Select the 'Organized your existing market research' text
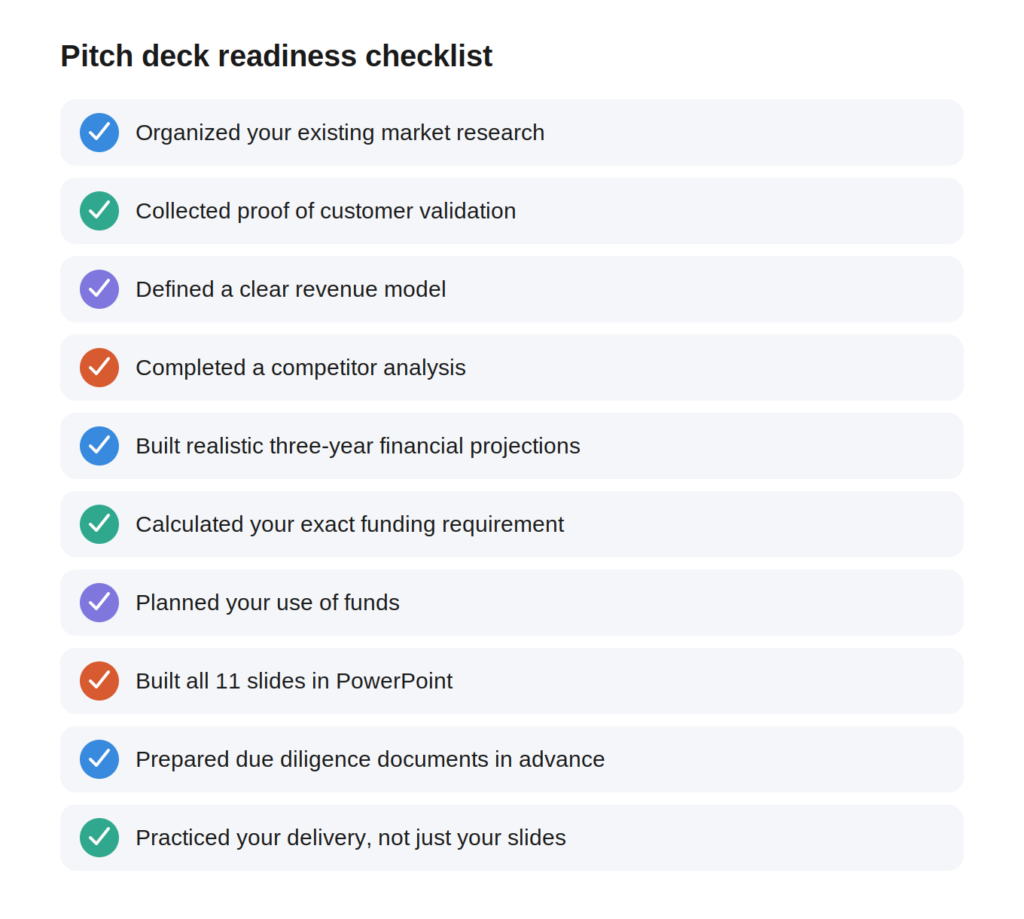The height and width of the screenshot is (919, 1024). point(340,133)
